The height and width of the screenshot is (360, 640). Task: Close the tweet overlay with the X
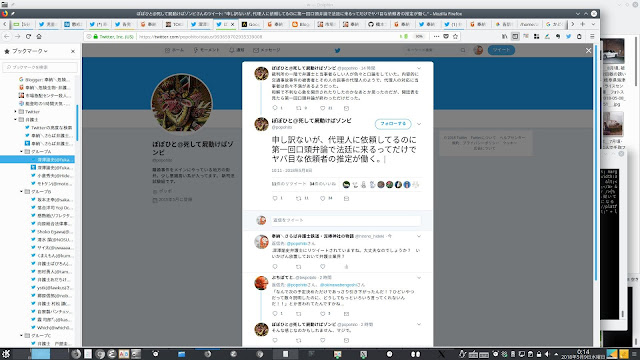click(588, 51)
